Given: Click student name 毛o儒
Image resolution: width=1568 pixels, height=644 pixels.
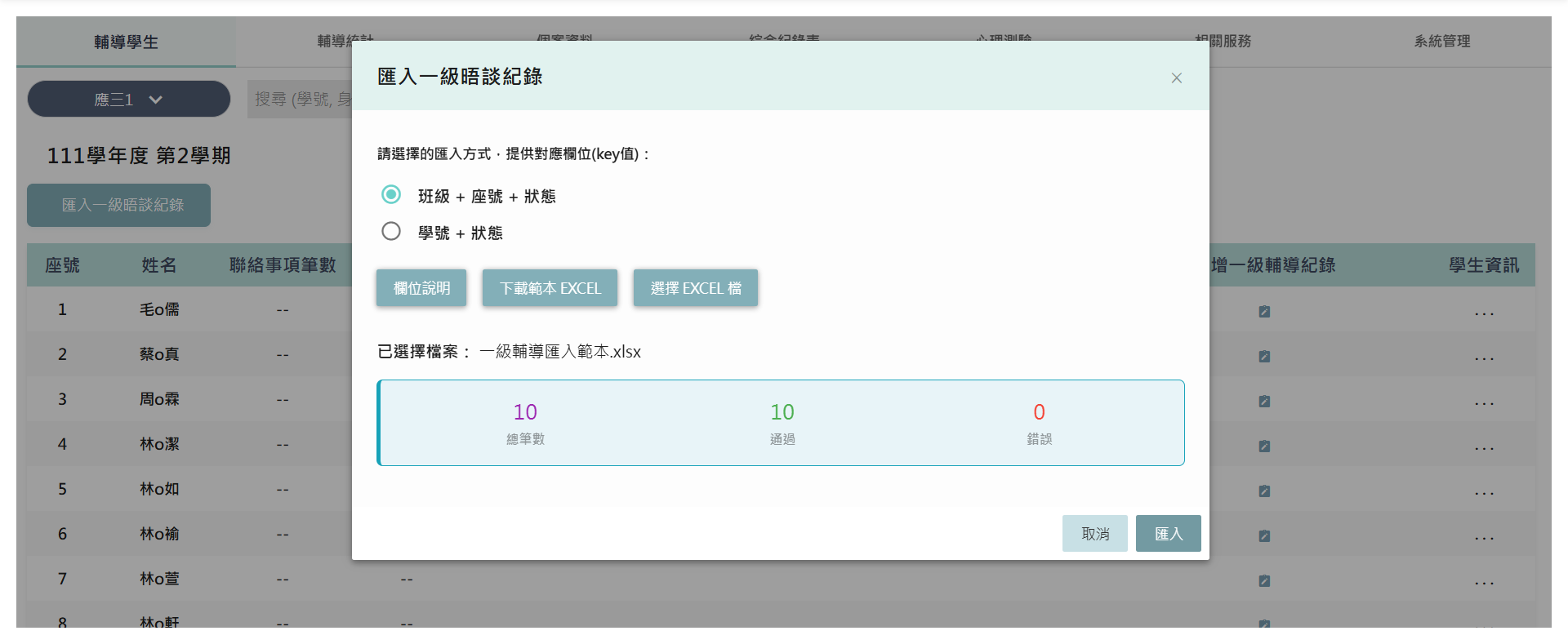Looking at the screenshot, I should (159, 309).
